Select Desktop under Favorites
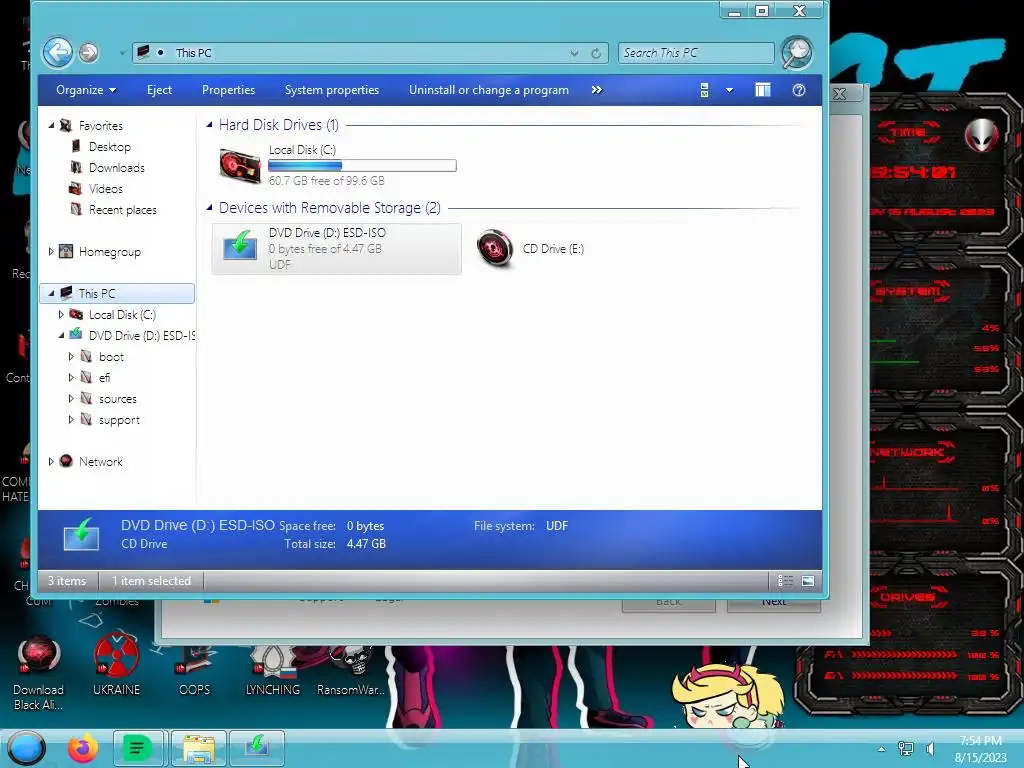Screen dimensions: 1024x768 pos(110,147)
